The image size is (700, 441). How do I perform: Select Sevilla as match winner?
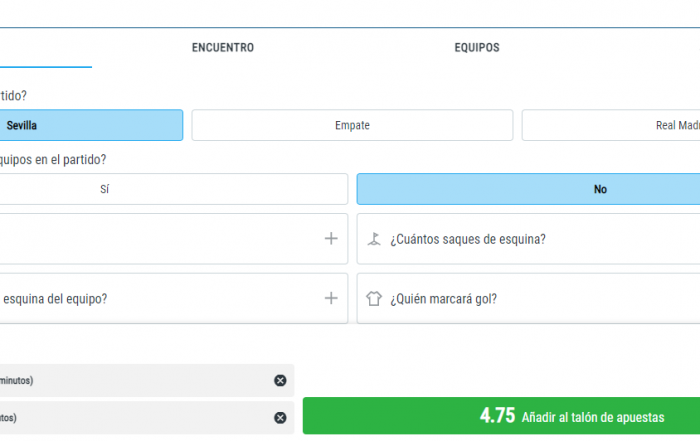tap(90, 125)
